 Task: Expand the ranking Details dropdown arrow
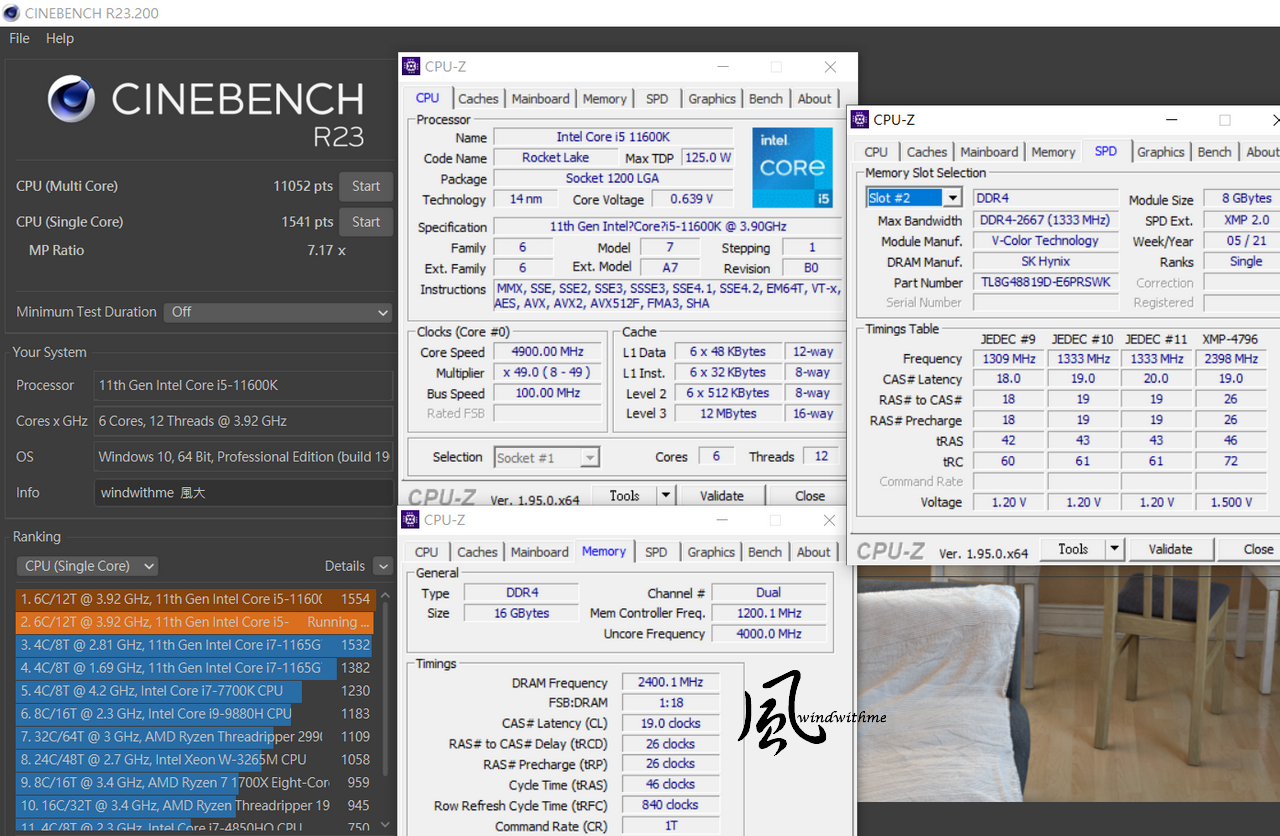[x=383, y=566]
